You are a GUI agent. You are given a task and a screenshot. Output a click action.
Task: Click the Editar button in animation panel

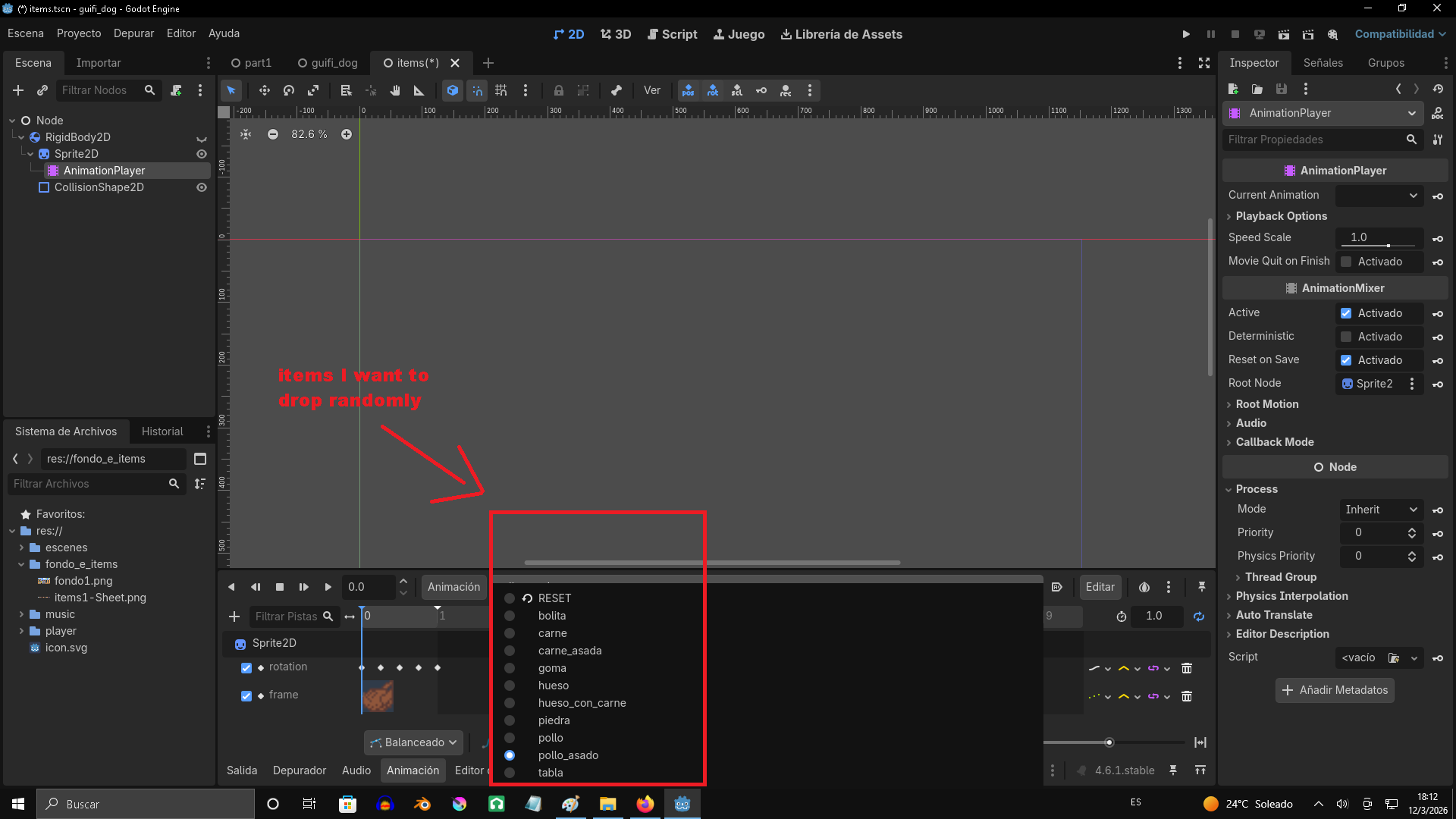click(x=1100, y=587)
